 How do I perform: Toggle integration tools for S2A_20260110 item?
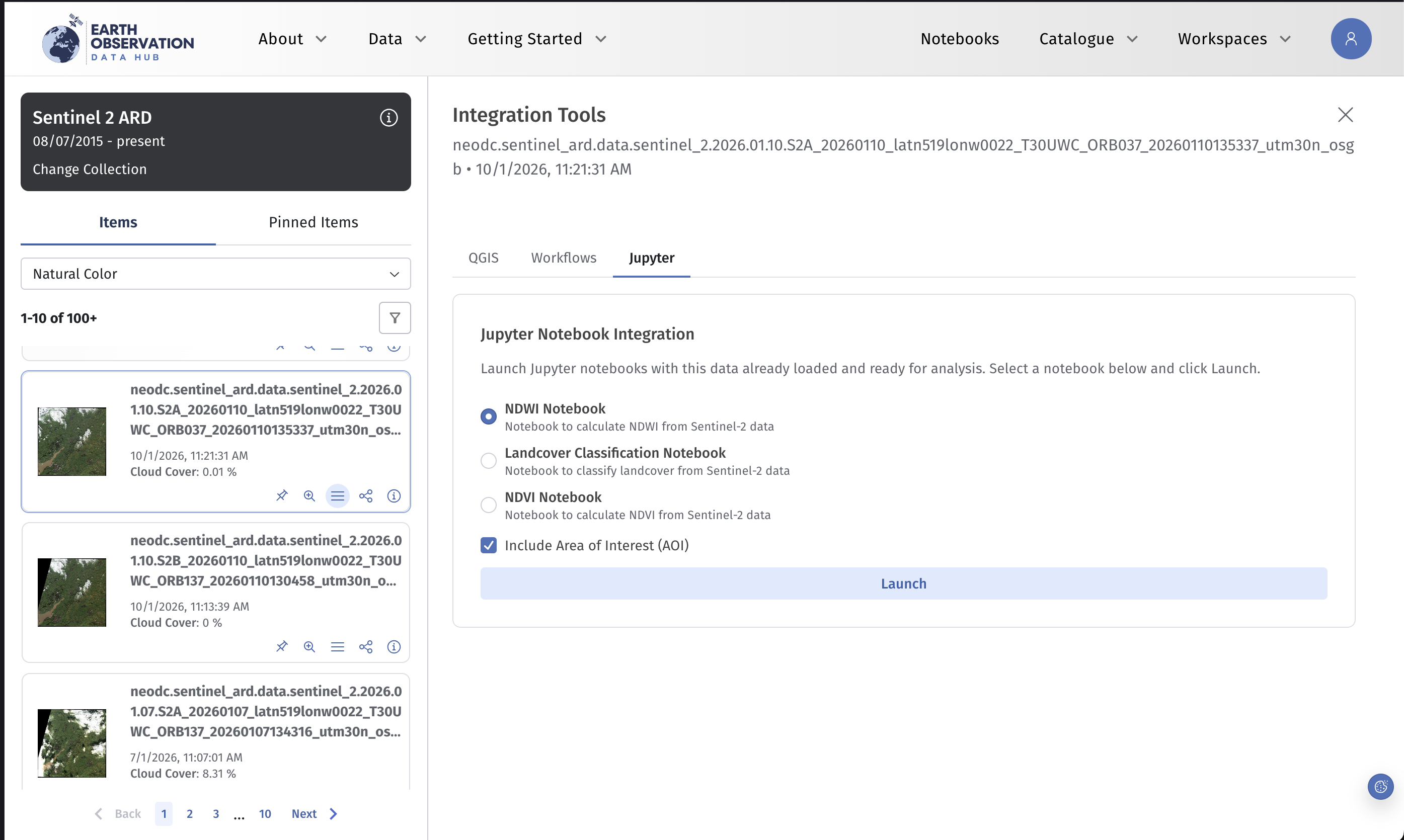[x=337, y=496]
